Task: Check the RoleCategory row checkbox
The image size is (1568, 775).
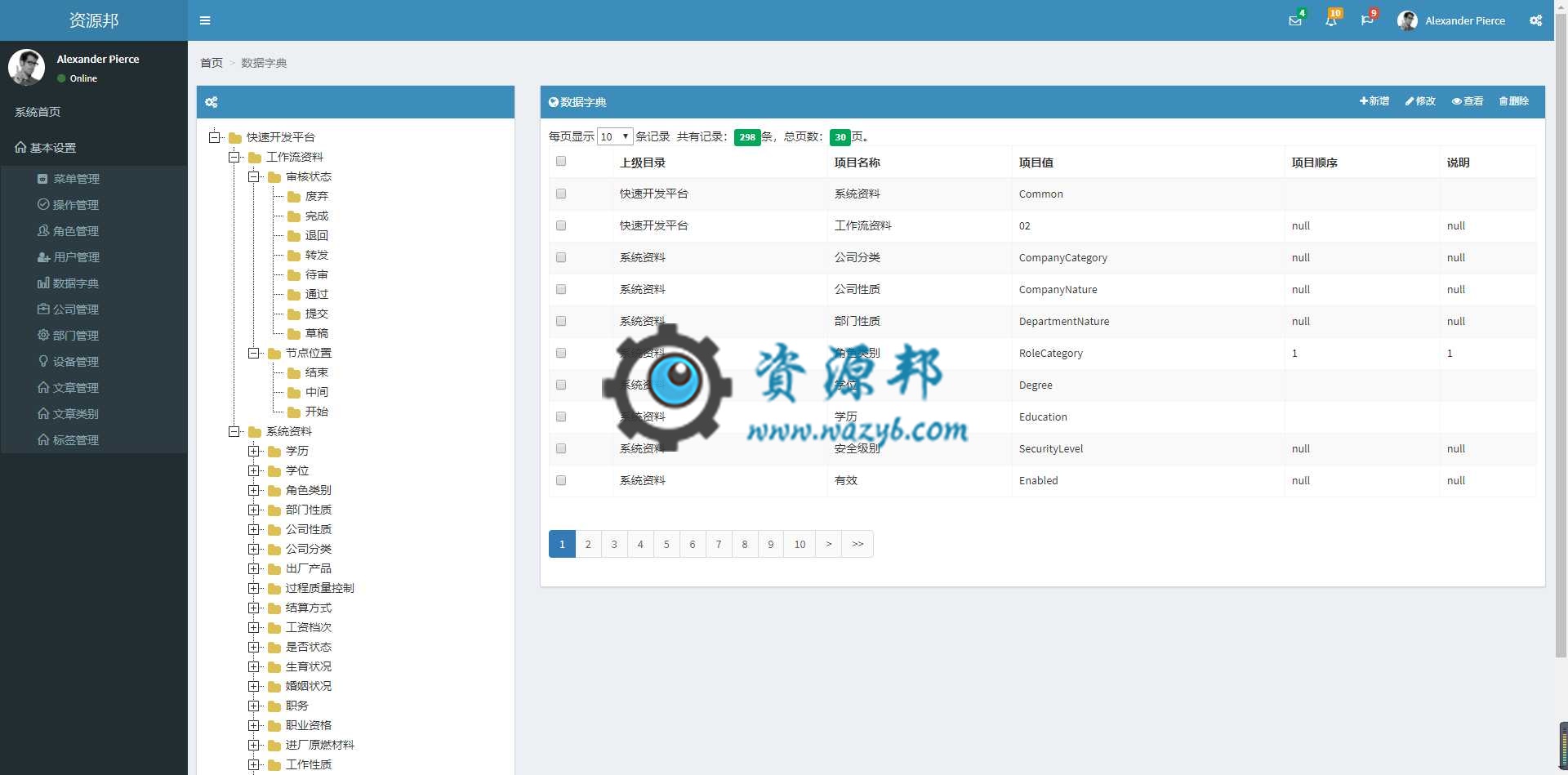Action: click(561, 353)
